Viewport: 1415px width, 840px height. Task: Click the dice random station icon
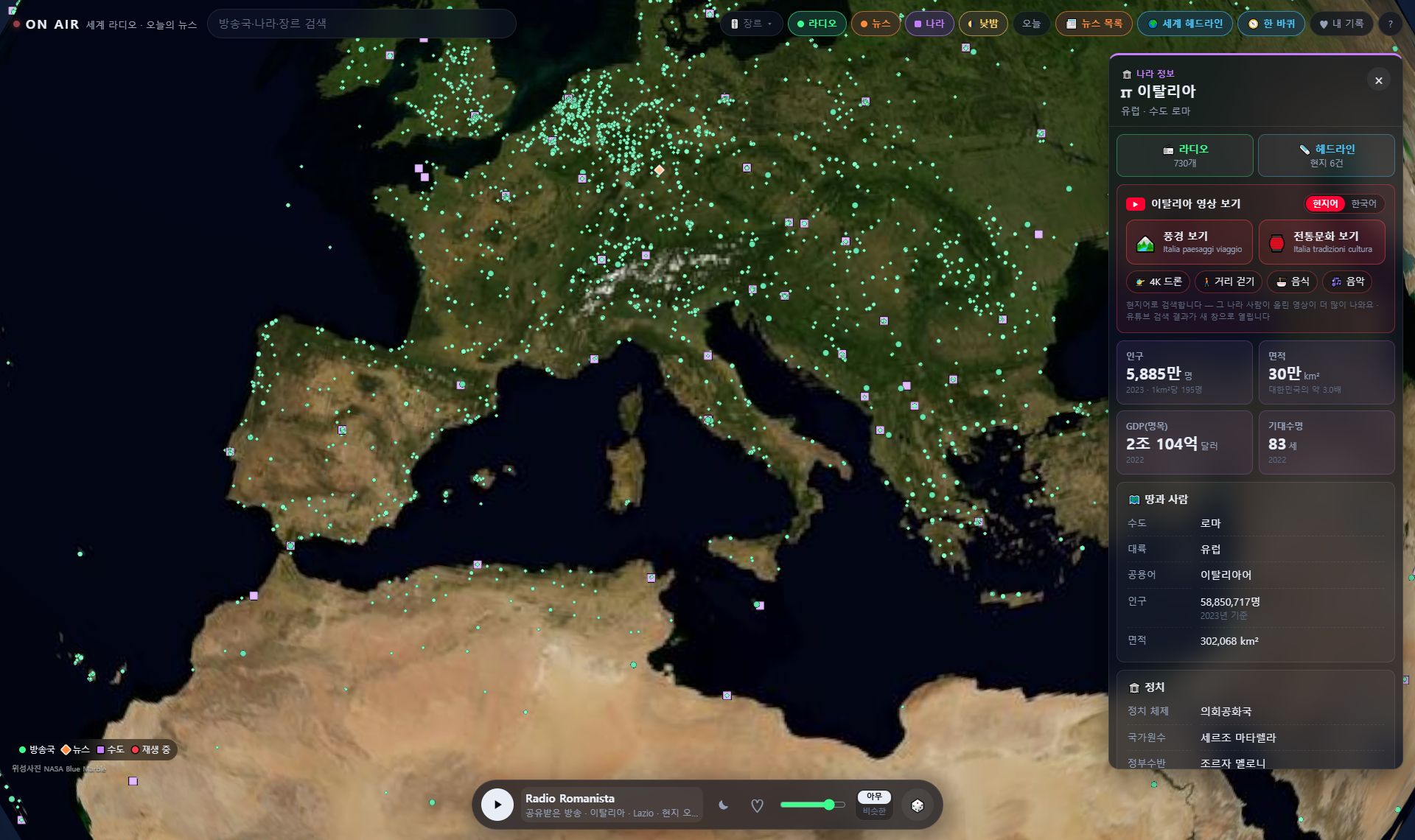918,805
